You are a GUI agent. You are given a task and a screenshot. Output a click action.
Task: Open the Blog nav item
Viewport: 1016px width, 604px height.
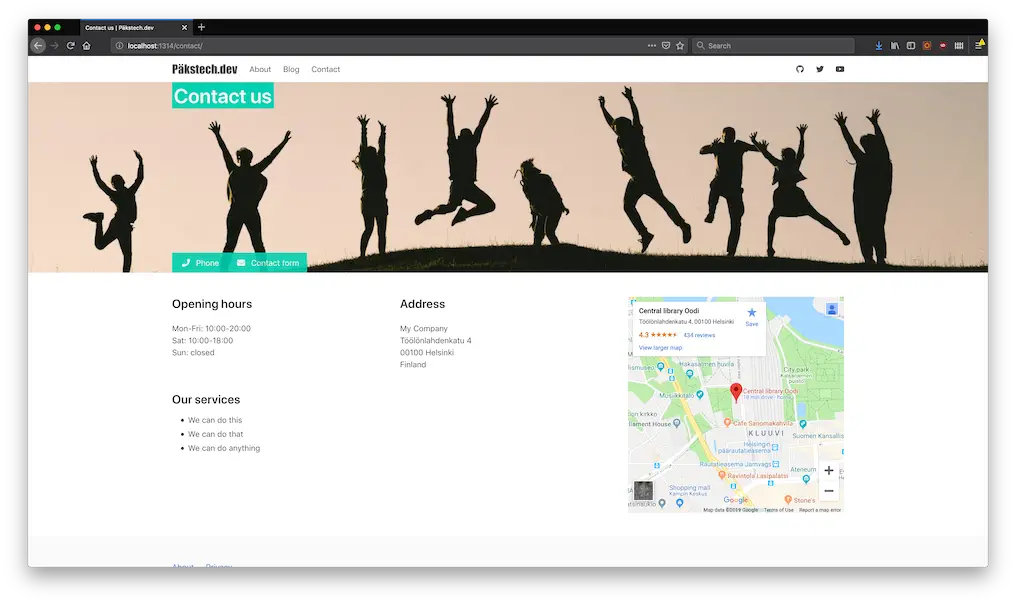[x=291, y=69]
